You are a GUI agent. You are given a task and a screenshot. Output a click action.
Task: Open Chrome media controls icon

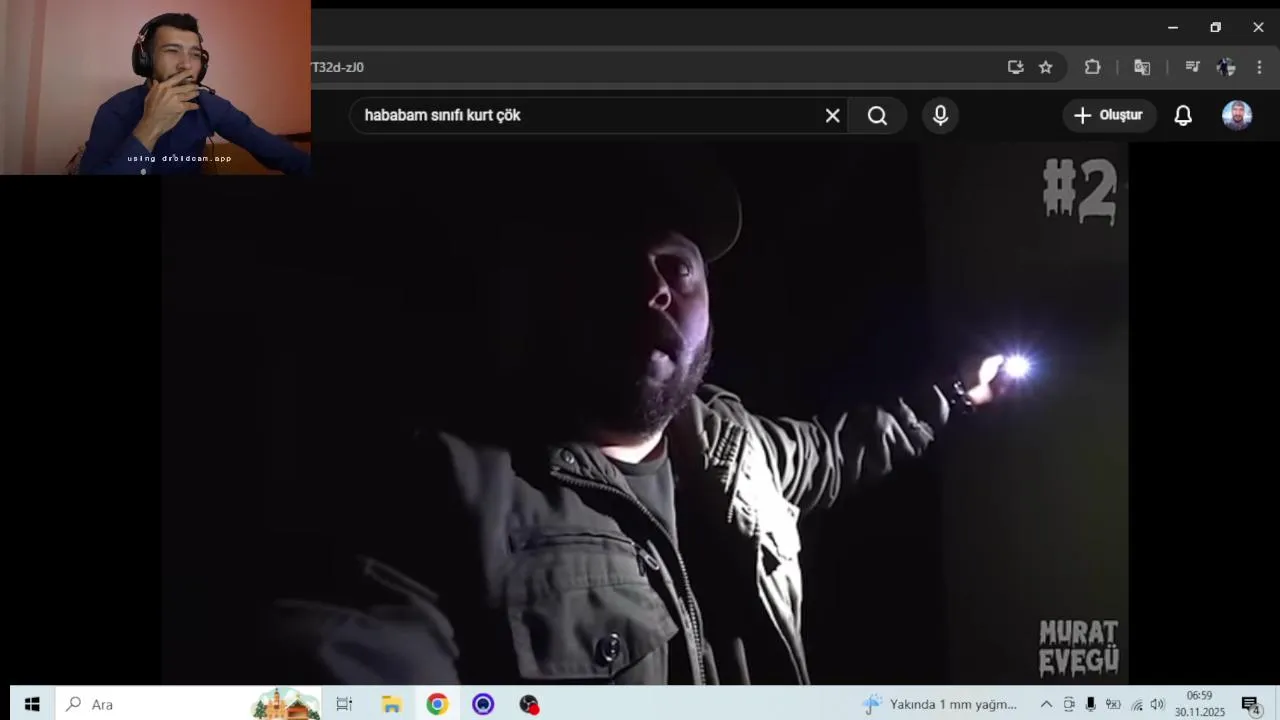[1192, 67]
